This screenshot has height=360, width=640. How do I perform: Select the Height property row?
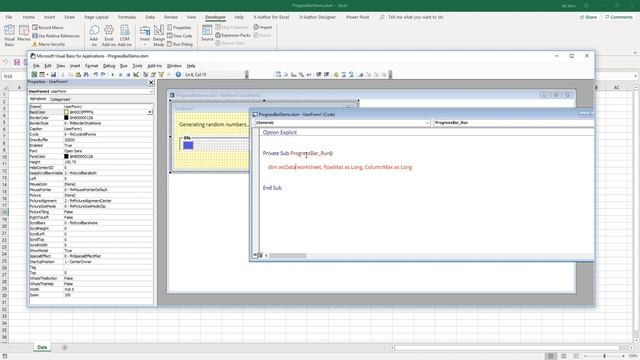[x=91, y=162]
